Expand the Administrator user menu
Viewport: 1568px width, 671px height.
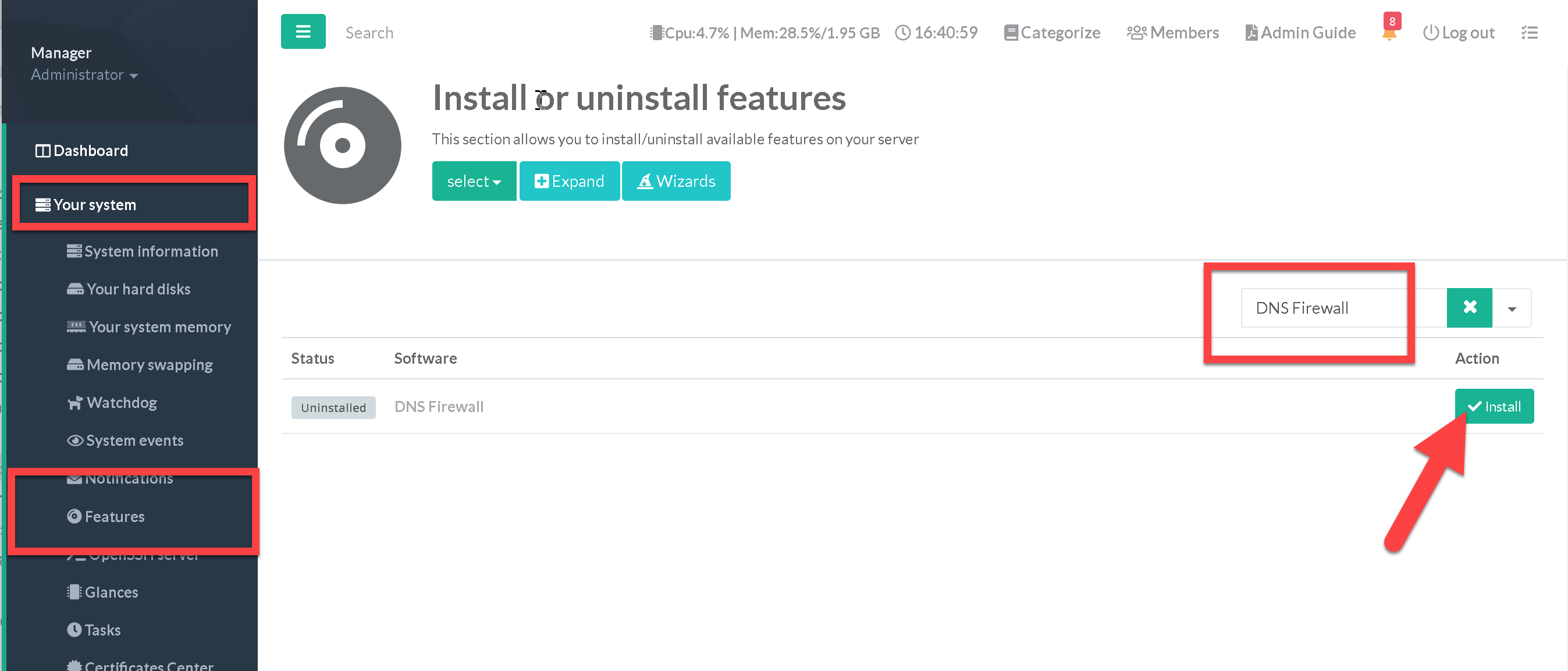(x=84, y=75)
